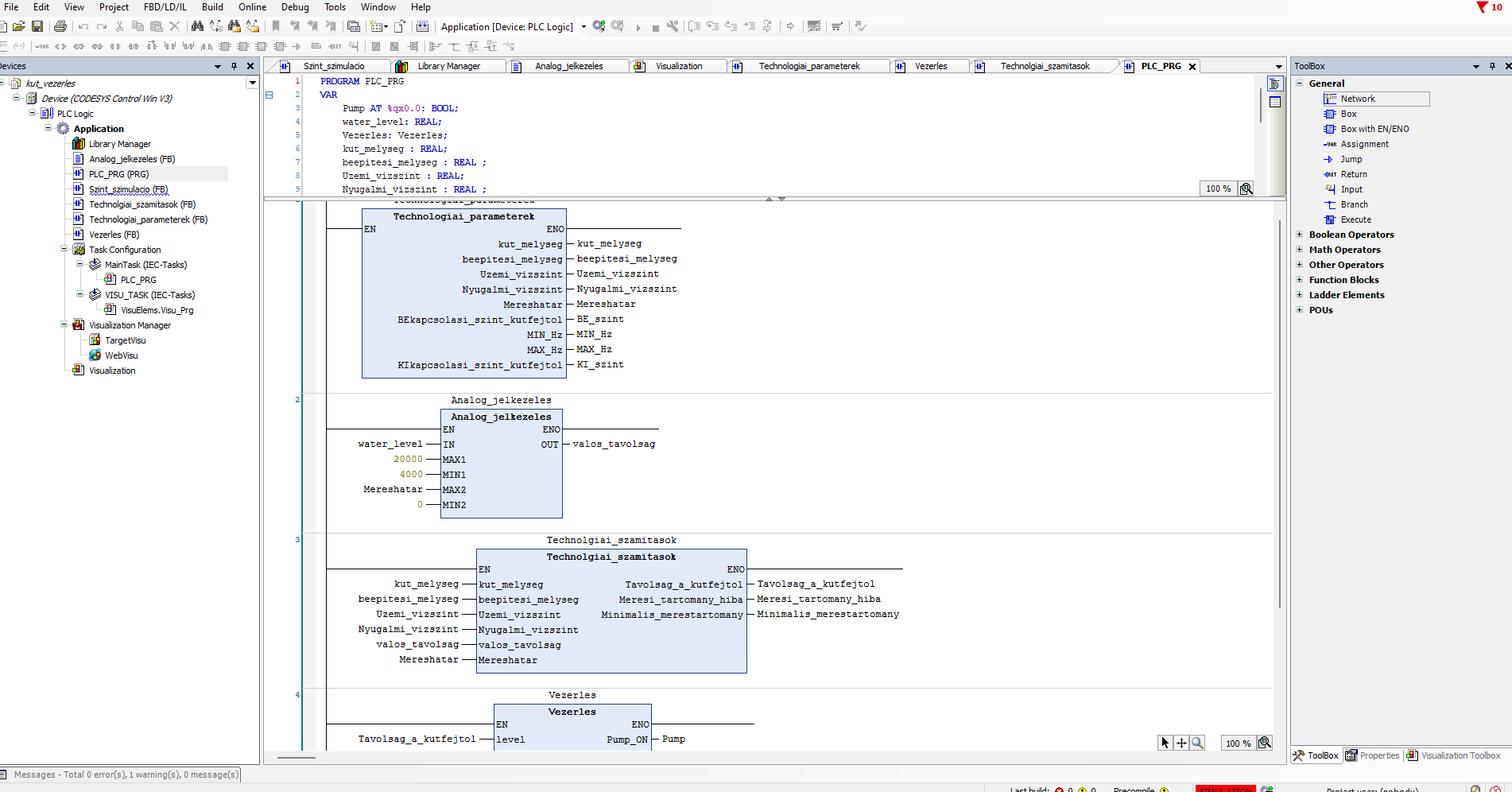The height and width of the screenshot is (792, 1512).
Task: Choose the Execute element in ToolBox
Action: click(1355, 219)
